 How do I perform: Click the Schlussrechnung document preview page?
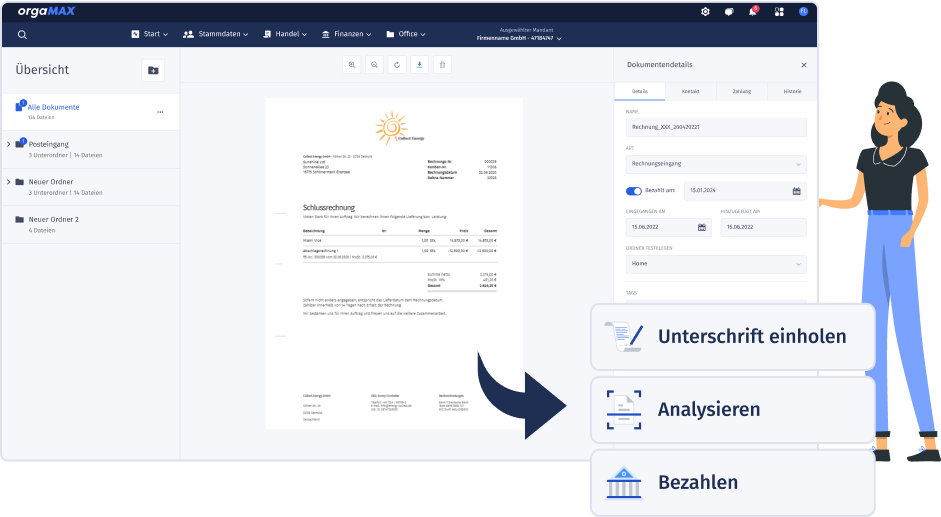(x=394, y=264)
